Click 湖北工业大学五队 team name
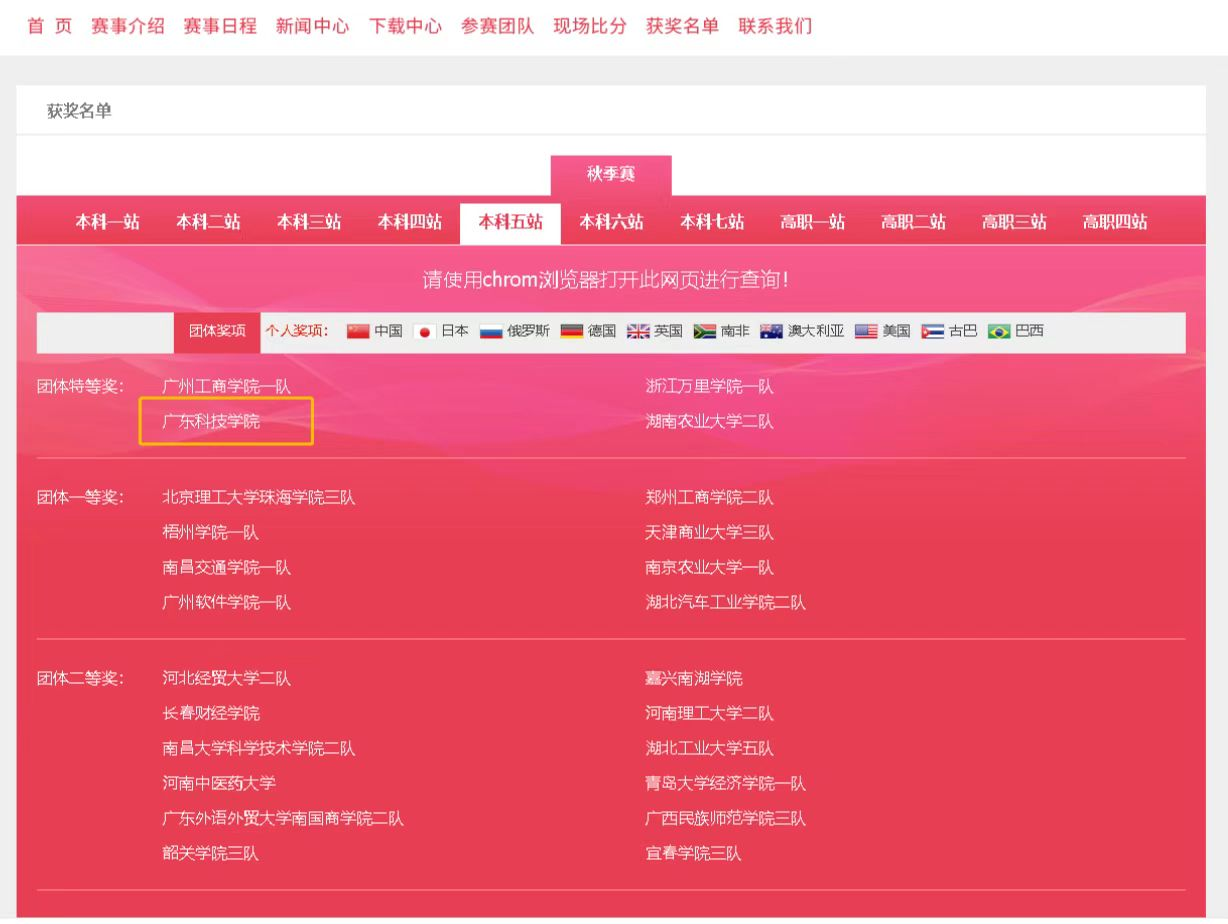This screenshot has height=924, width=1228. click(709, 748)
